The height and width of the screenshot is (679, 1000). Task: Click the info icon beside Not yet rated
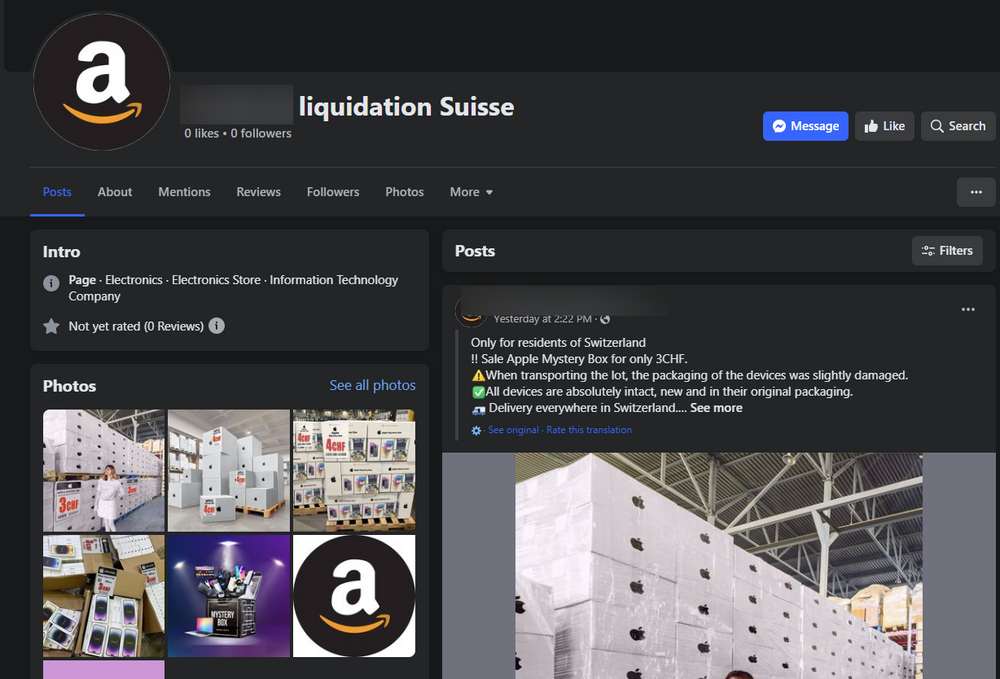tap(217, 326)
